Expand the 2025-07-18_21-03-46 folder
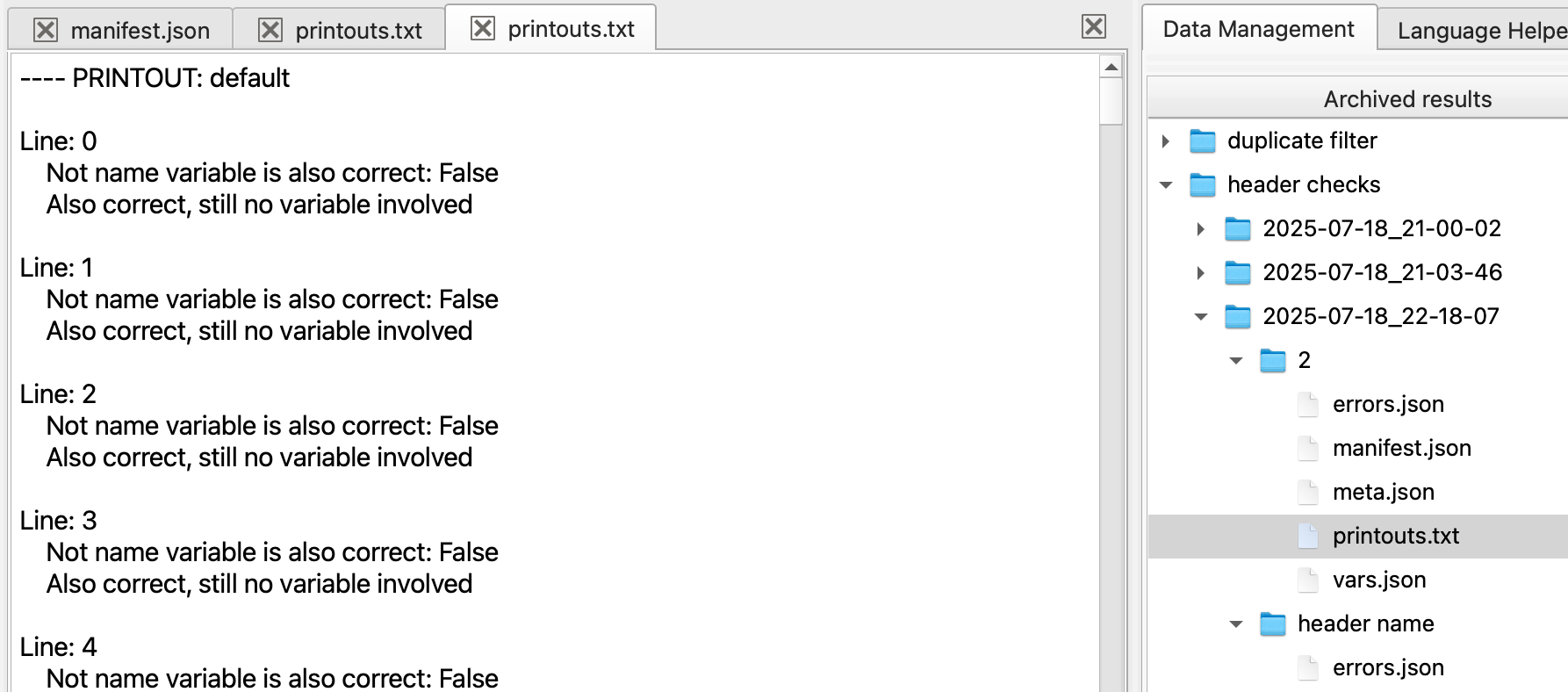The width and height of the screenshot is (1568, 692). pyautogui.click(x=1200, y=272)
